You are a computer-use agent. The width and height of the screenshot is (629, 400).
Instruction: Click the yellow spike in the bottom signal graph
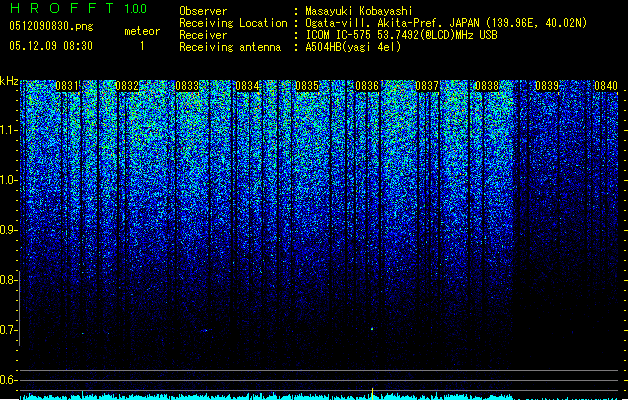click(x=373, y=394)
